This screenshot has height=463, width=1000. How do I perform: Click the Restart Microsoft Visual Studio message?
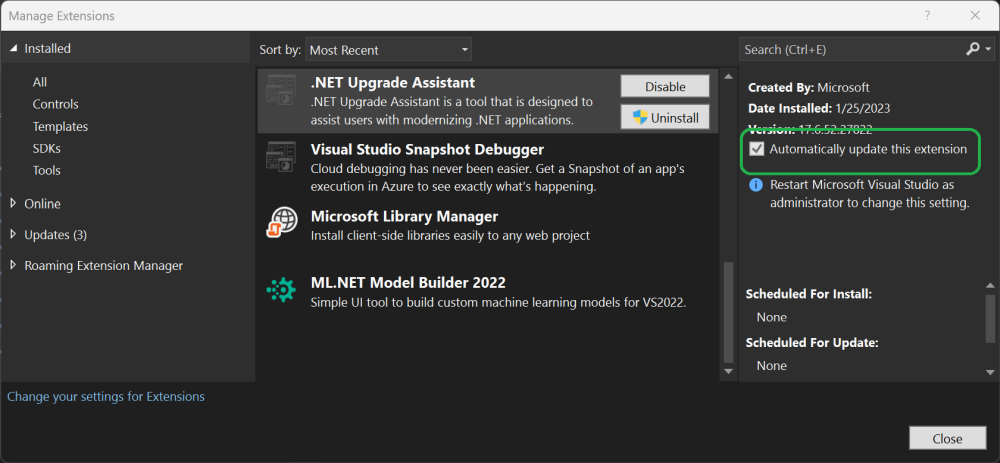pos(870,194)
